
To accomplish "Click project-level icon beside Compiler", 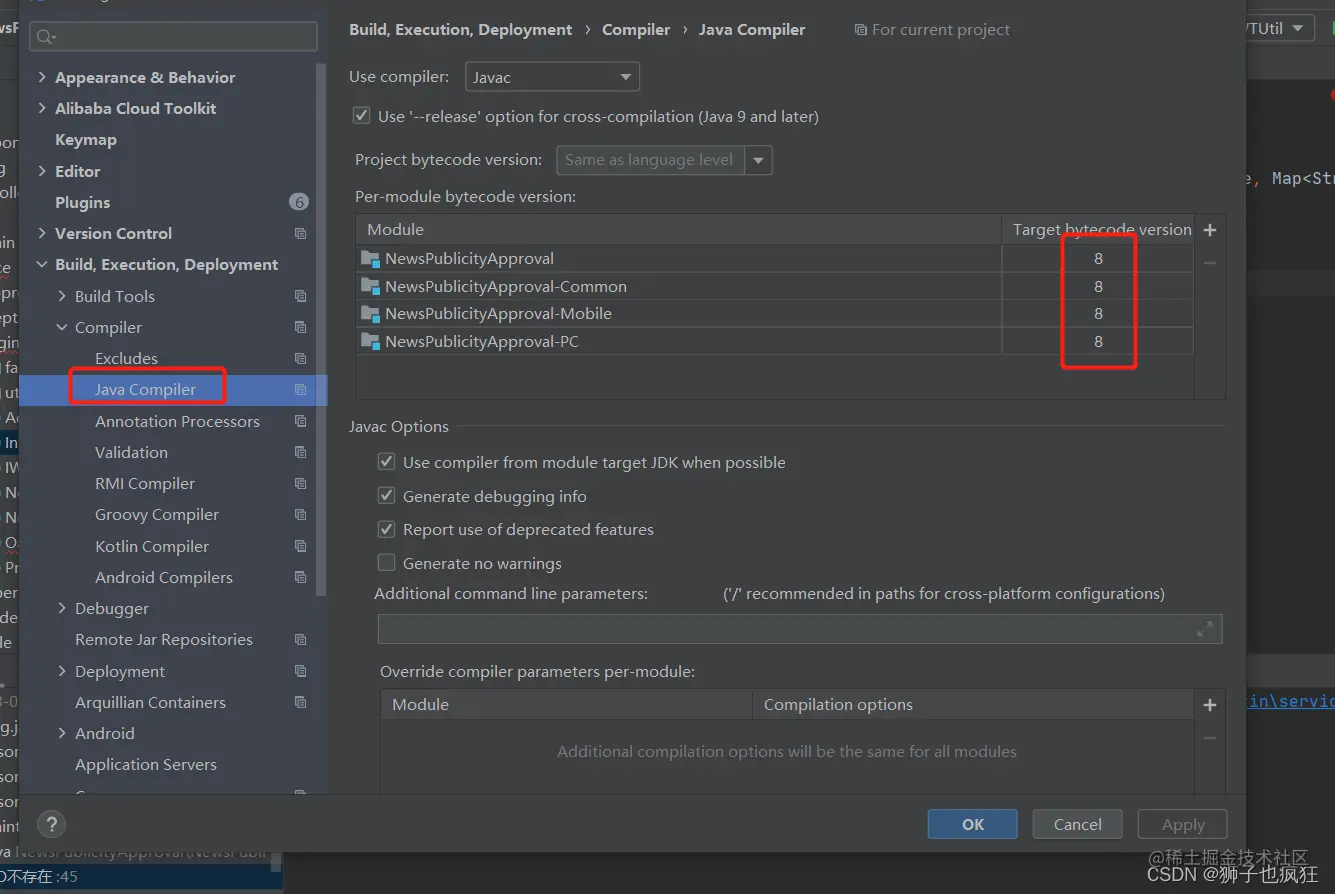I will click(x=300, y=327).
